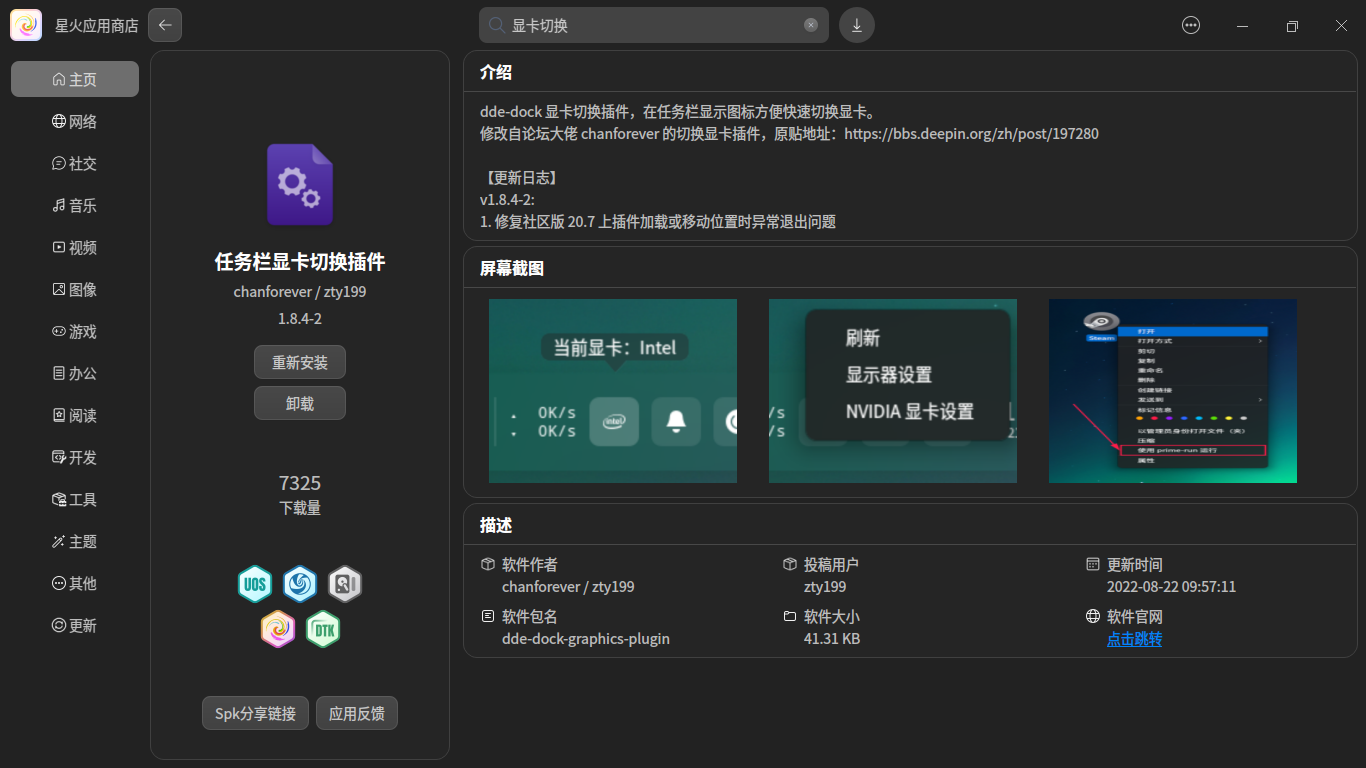Clear the search box text
This screenshot has height=768, width=1366.
[x=811, y=25]
